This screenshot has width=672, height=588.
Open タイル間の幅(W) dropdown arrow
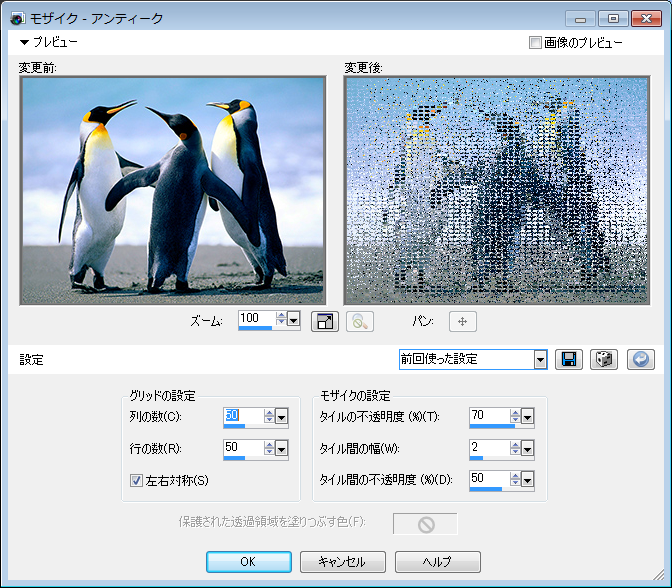(x=528, y=449)
